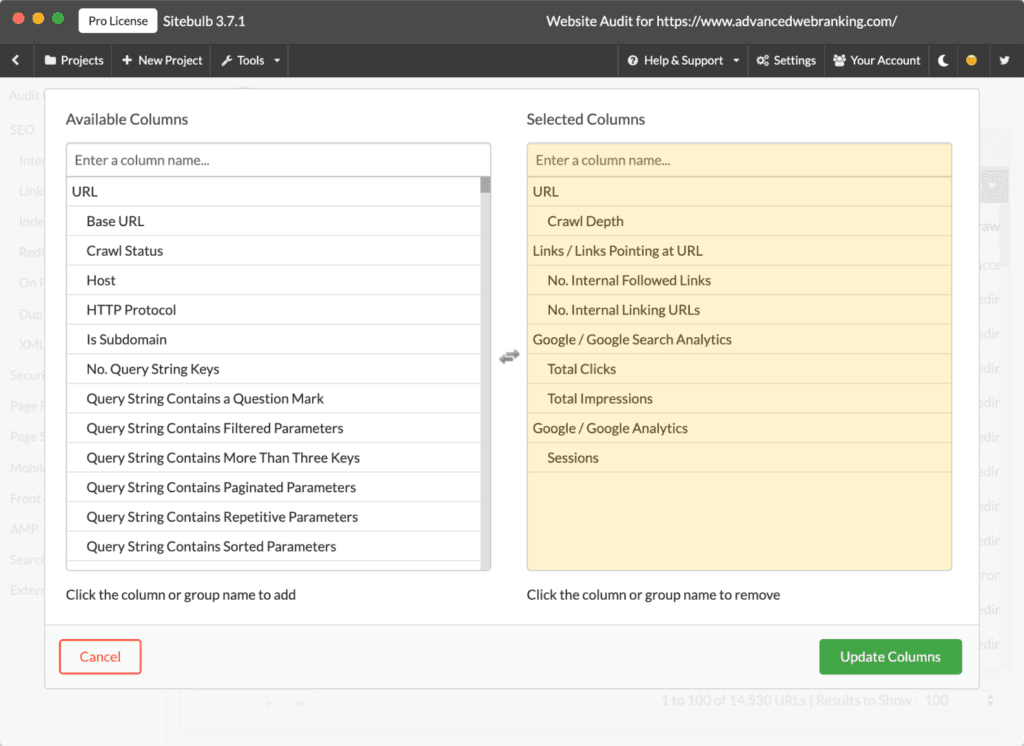Click the back arrow icon
The height and width of the screenshot is (746, 1024).
[x=16, y=60]
